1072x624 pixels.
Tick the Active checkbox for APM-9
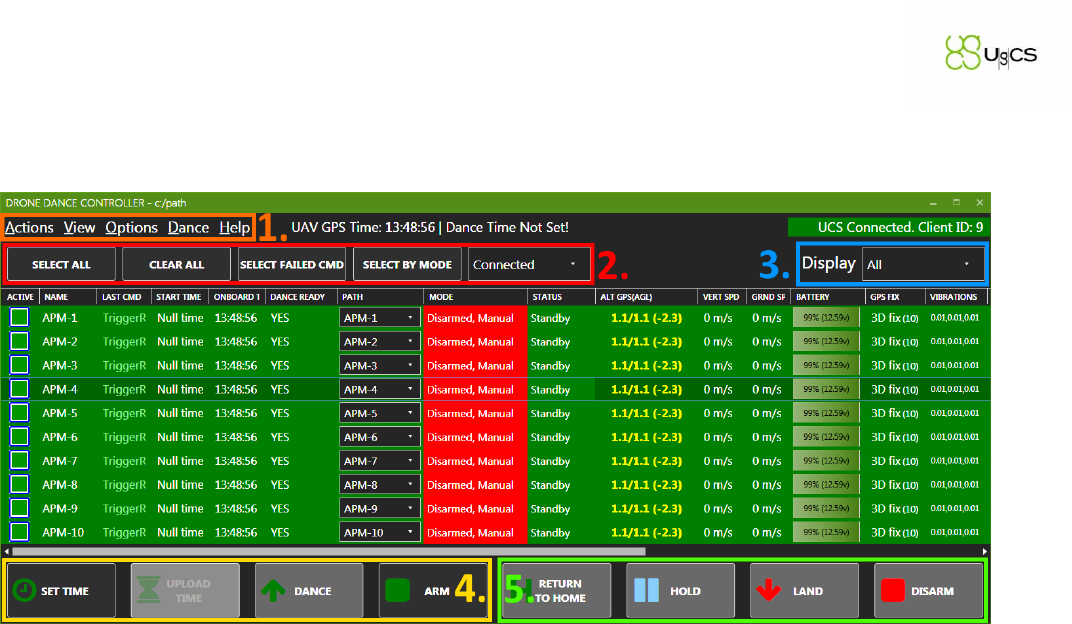(x=20, y=508)
